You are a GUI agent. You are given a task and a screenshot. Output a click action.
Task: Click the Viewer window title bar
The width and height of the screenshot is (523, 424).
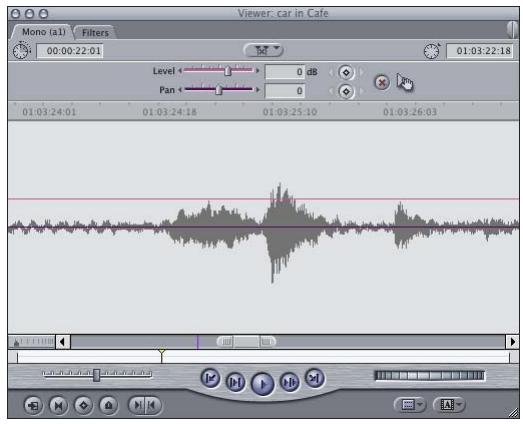point(264,13)
